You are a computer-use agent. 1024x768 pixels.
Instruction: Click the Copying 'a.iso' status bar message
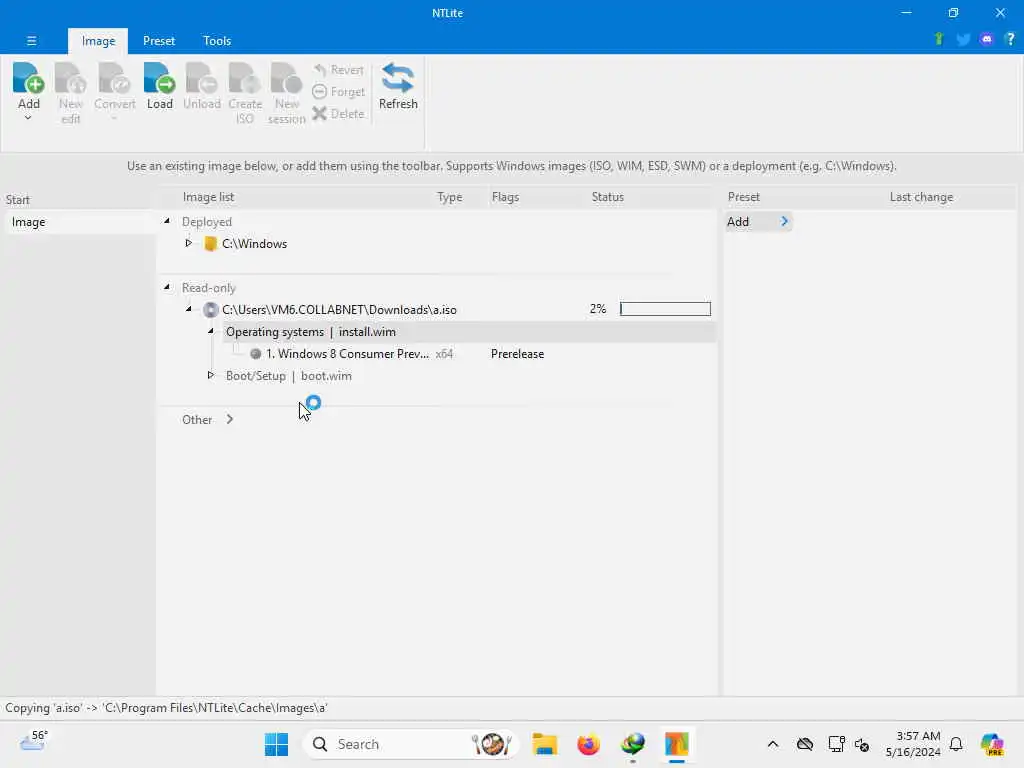pyautogui.click(x=166, y=708)
